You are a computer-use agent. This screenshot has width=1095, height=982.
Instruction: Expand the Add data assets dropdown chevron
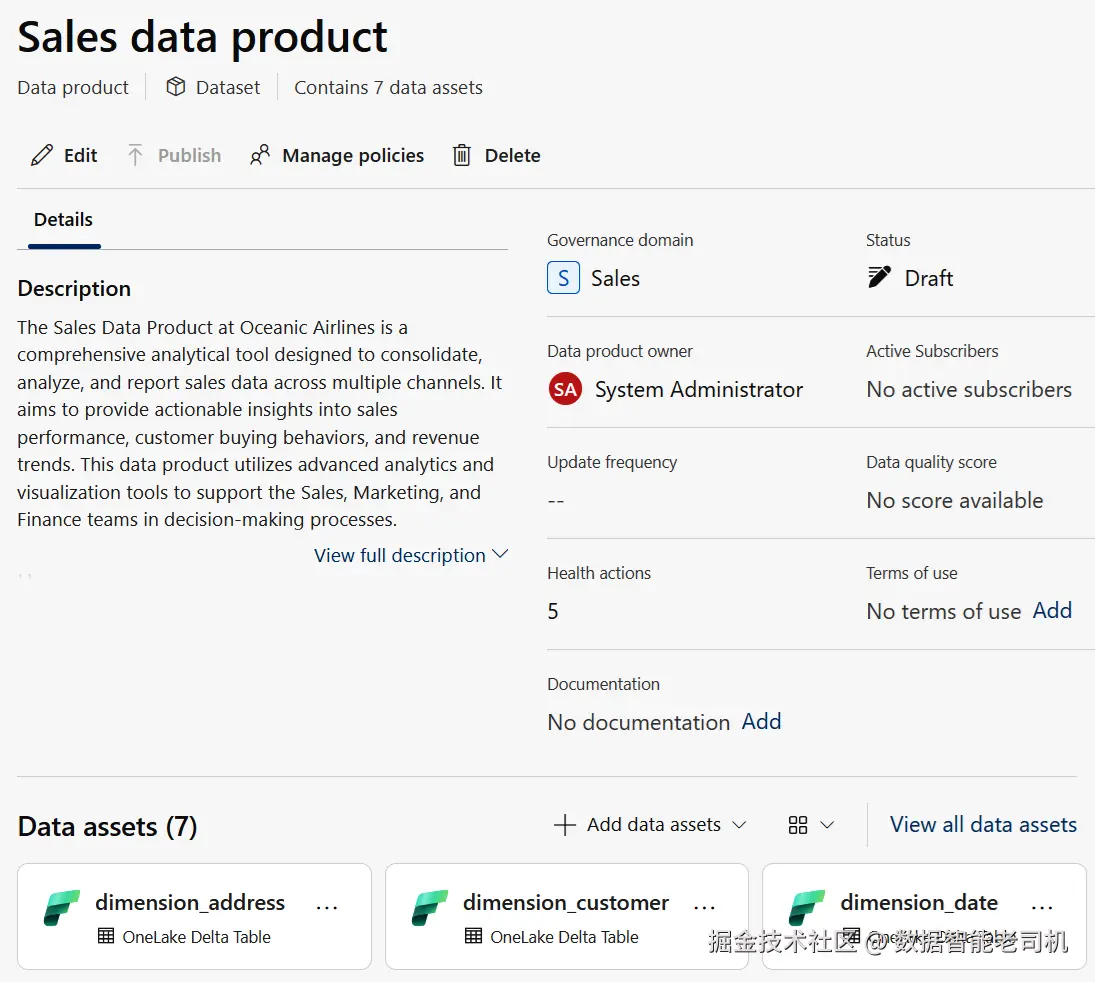pos(739,825)
